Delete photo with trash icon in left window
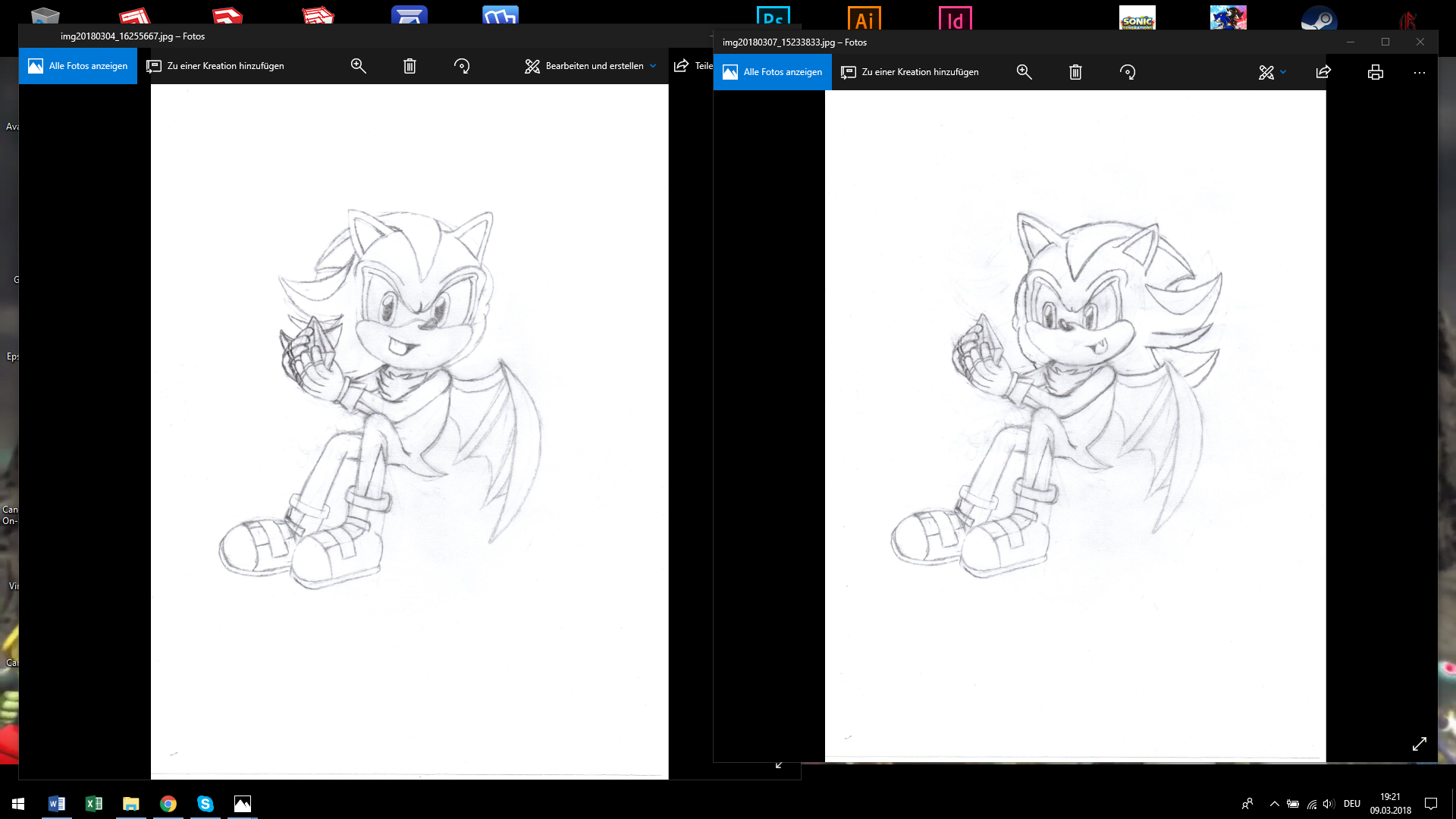Viewport: 1456px width, 819px height. (409, 66)
